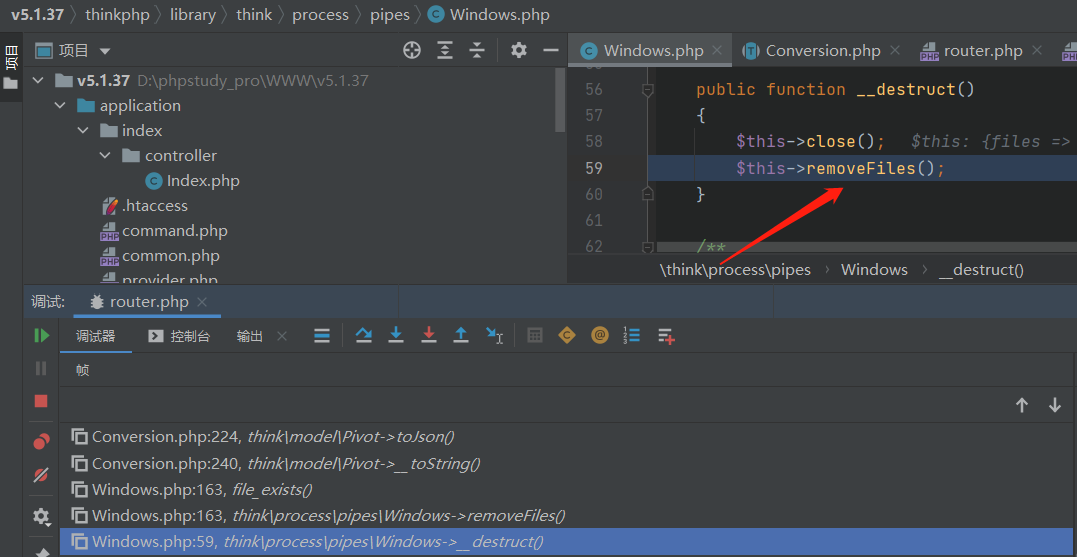Image resolution: width=1077 pixels, height=557 pixels.
Task: Select frame Conversion.php:240 __toString()
Action: [568, 464]
